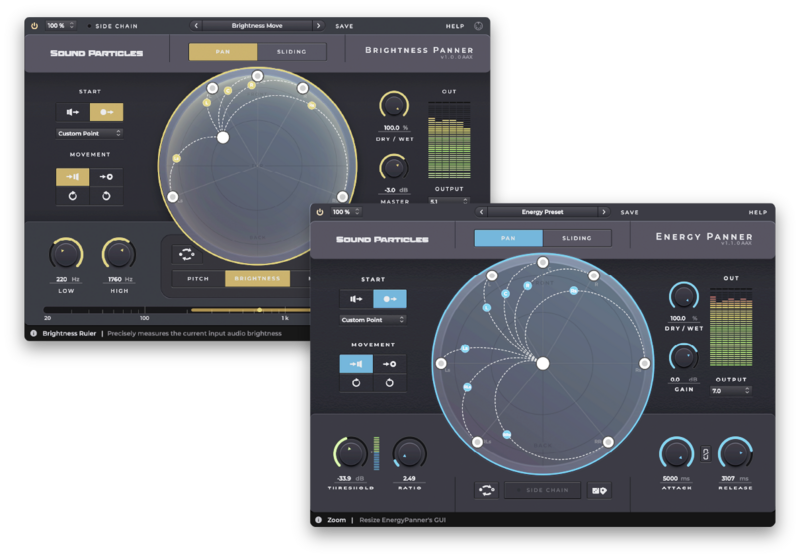Image resolution: width=800 pixels, height=558 pixels.
Task: Click Attack knob at 5000 ms
Action: pyautogui.click(x=677, y=453)
